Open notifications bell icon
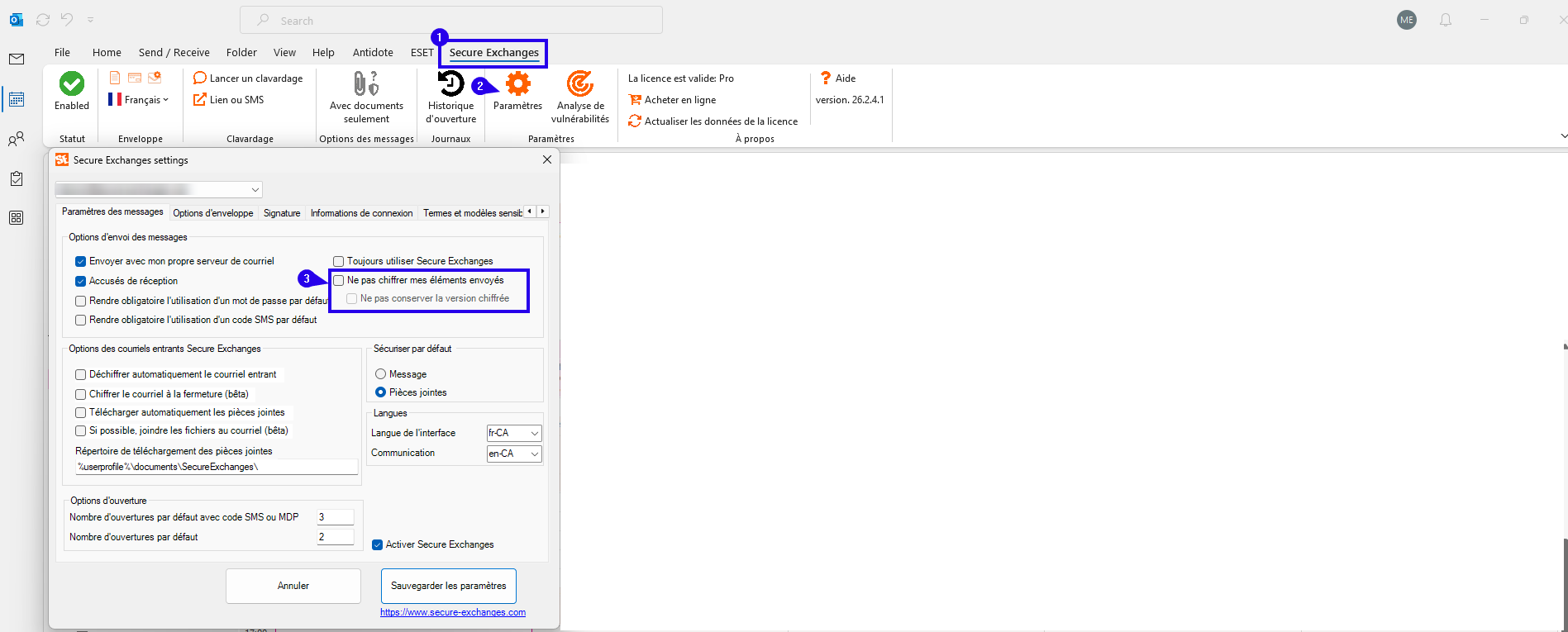 [x=1446, y=20]
